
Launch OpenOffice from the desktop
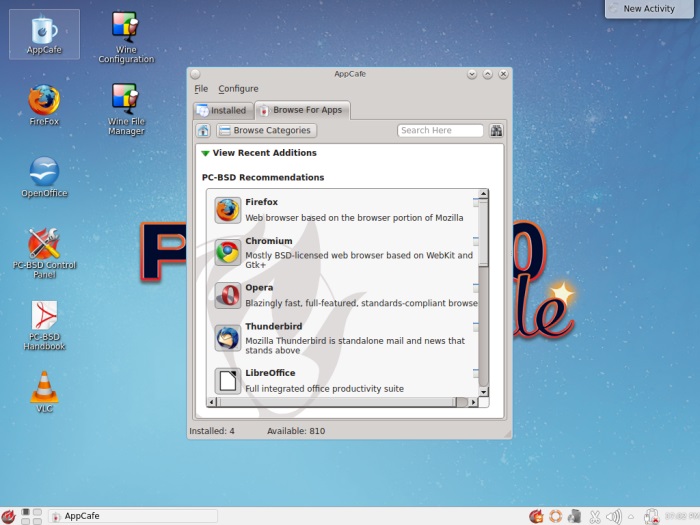coord(44,177)
